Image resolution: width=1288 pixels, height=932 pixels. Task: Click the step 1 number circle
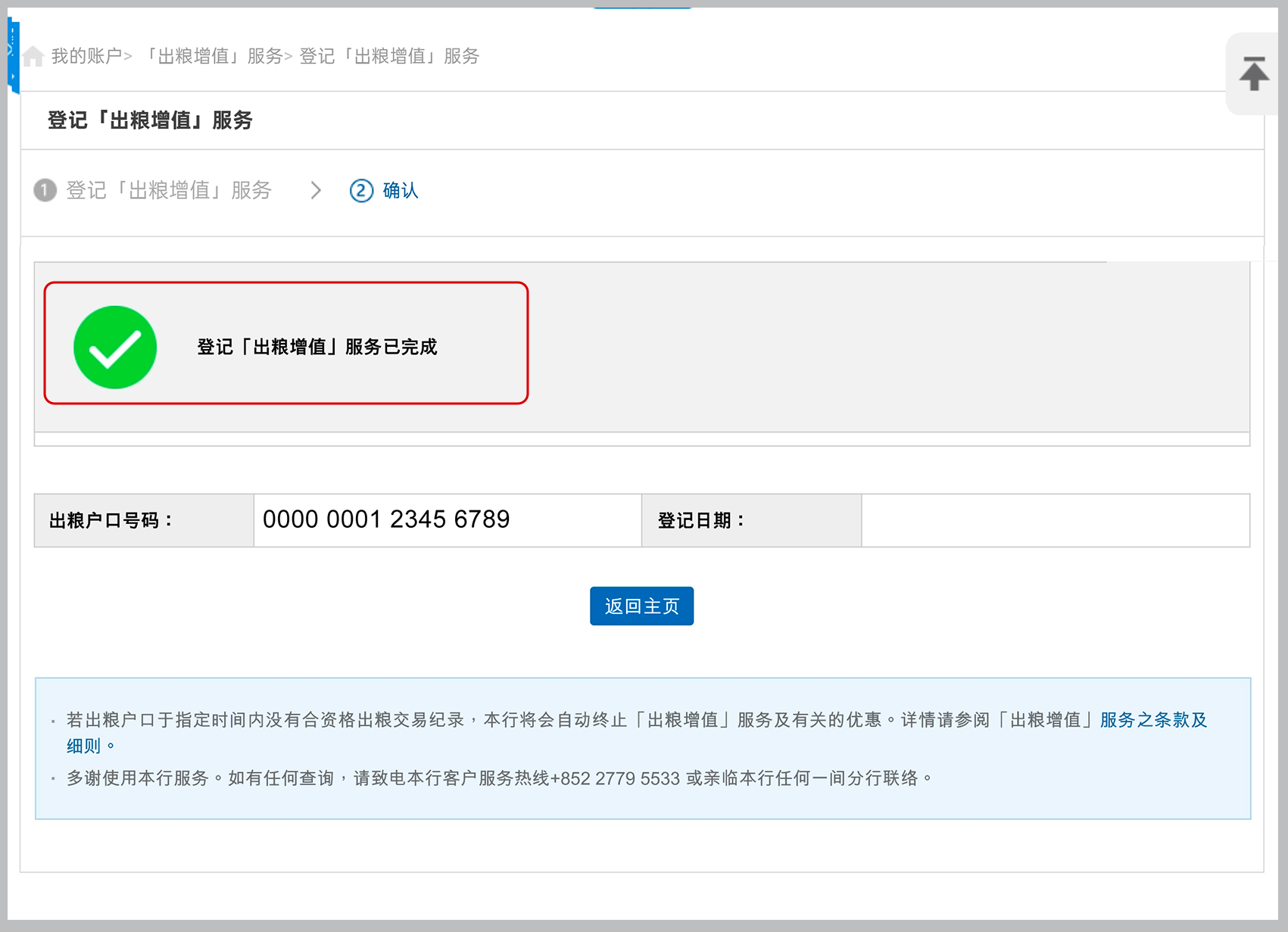tap(45, 190)
